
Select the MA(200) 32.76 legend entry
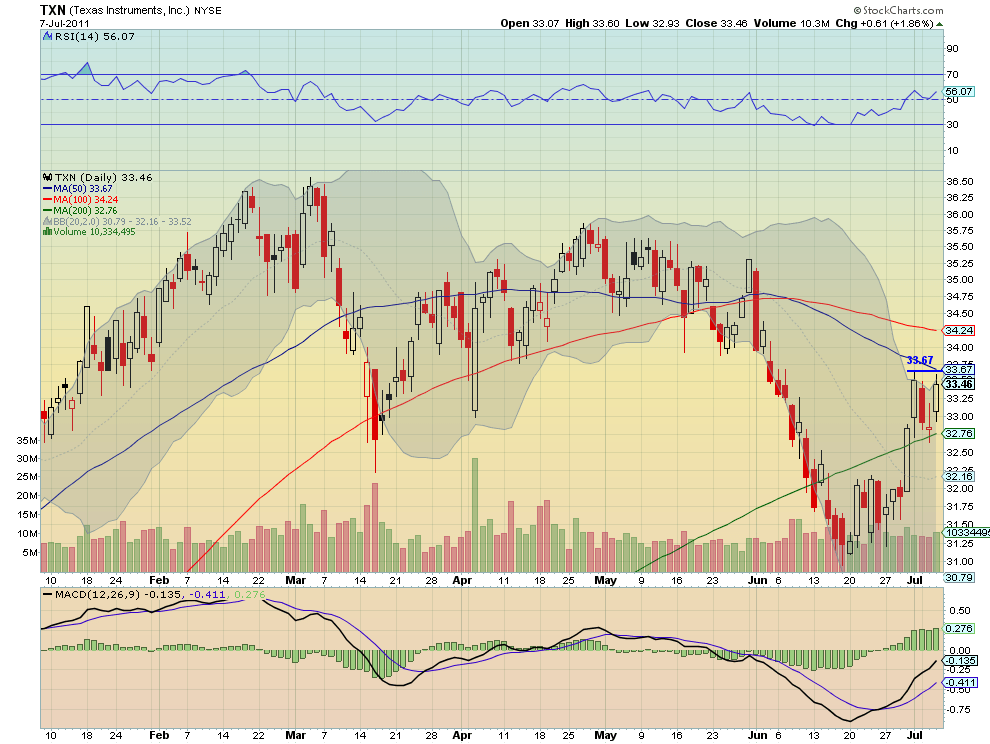click(80, 210)
